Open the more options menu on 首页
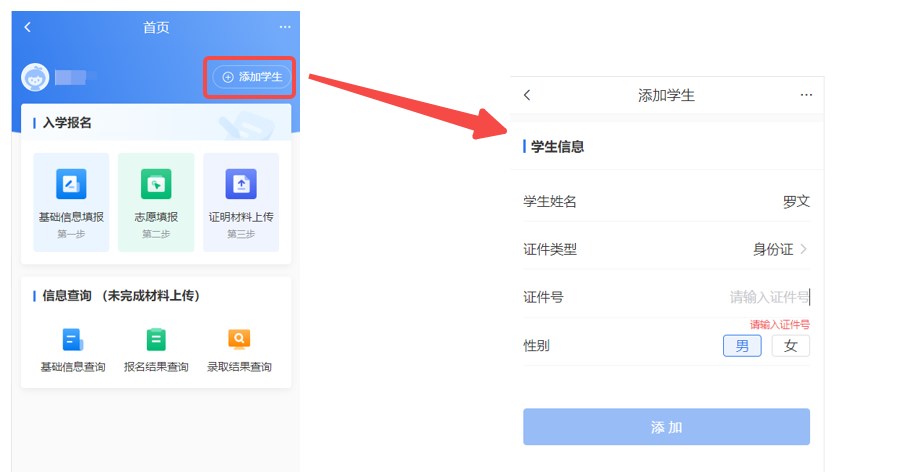This screenshot has height=472, width=900. (285, 27)
